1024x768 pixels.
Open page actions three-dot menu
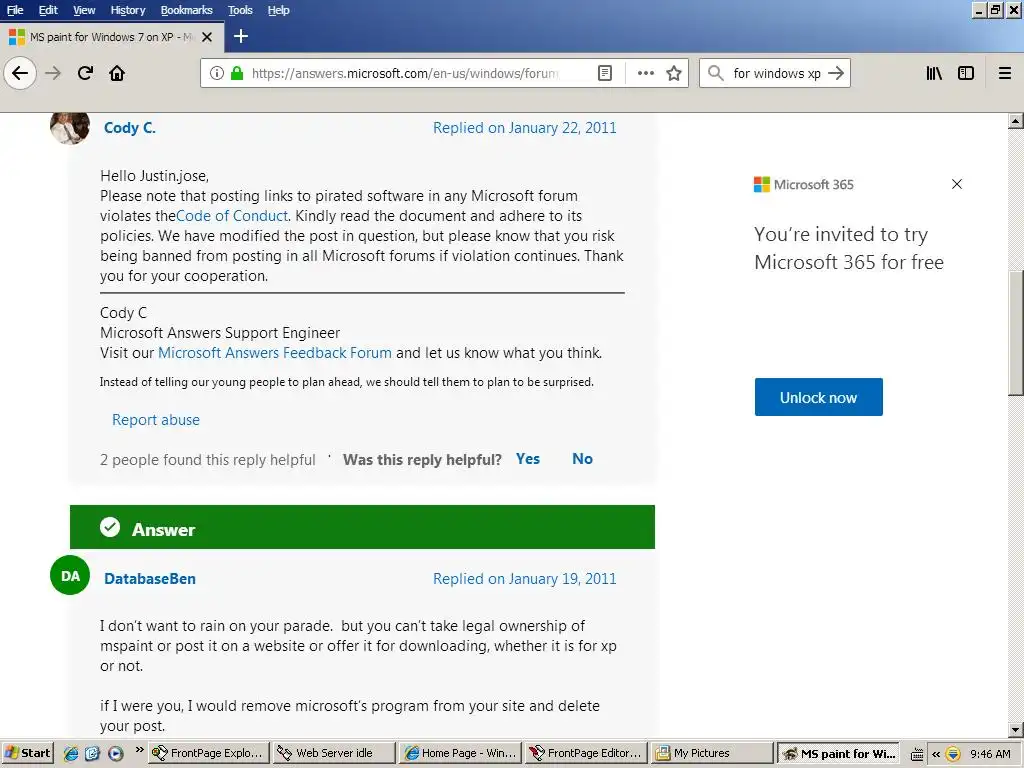(x=646, y=73)
